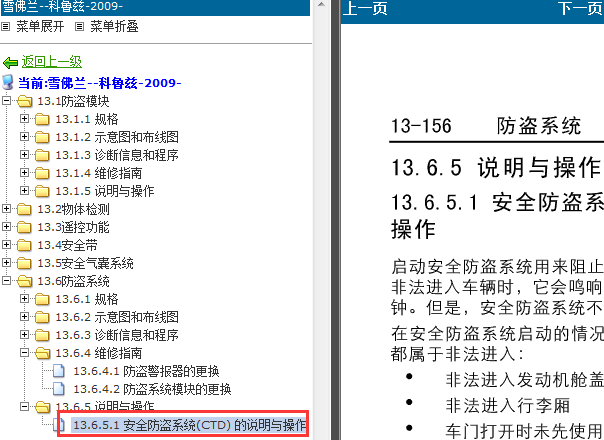Click the 13.2物体检测 folder icon

point(24,210)
